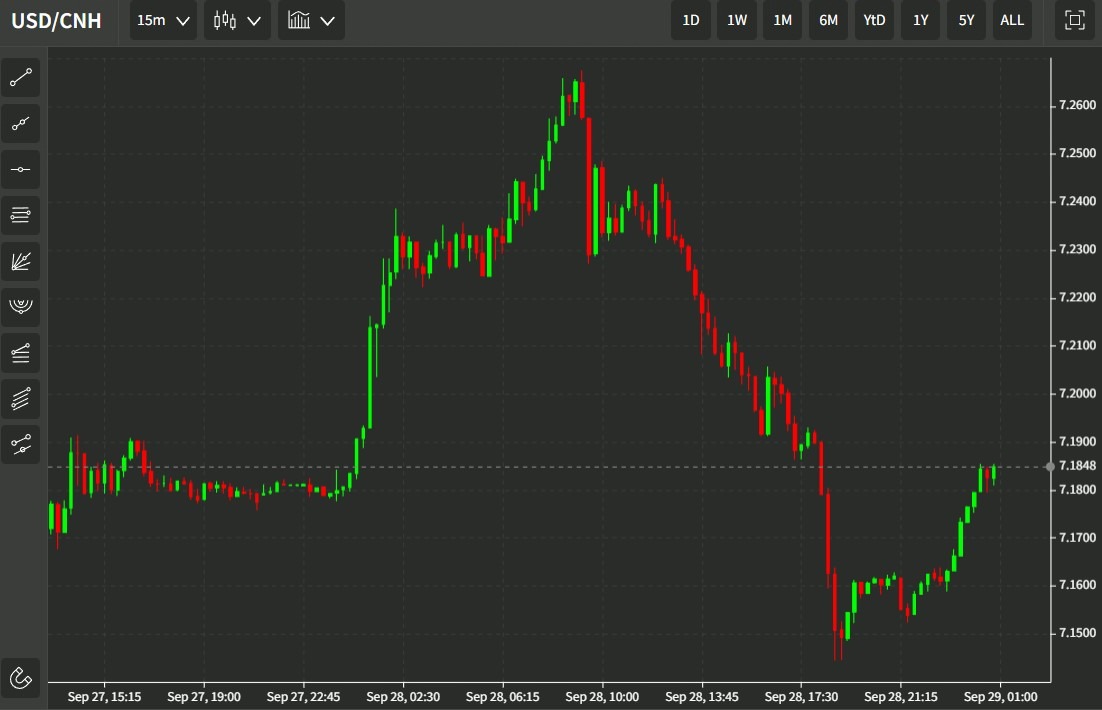Switch to the ALL time range

pyautogui.click(x=1012, y=19)
